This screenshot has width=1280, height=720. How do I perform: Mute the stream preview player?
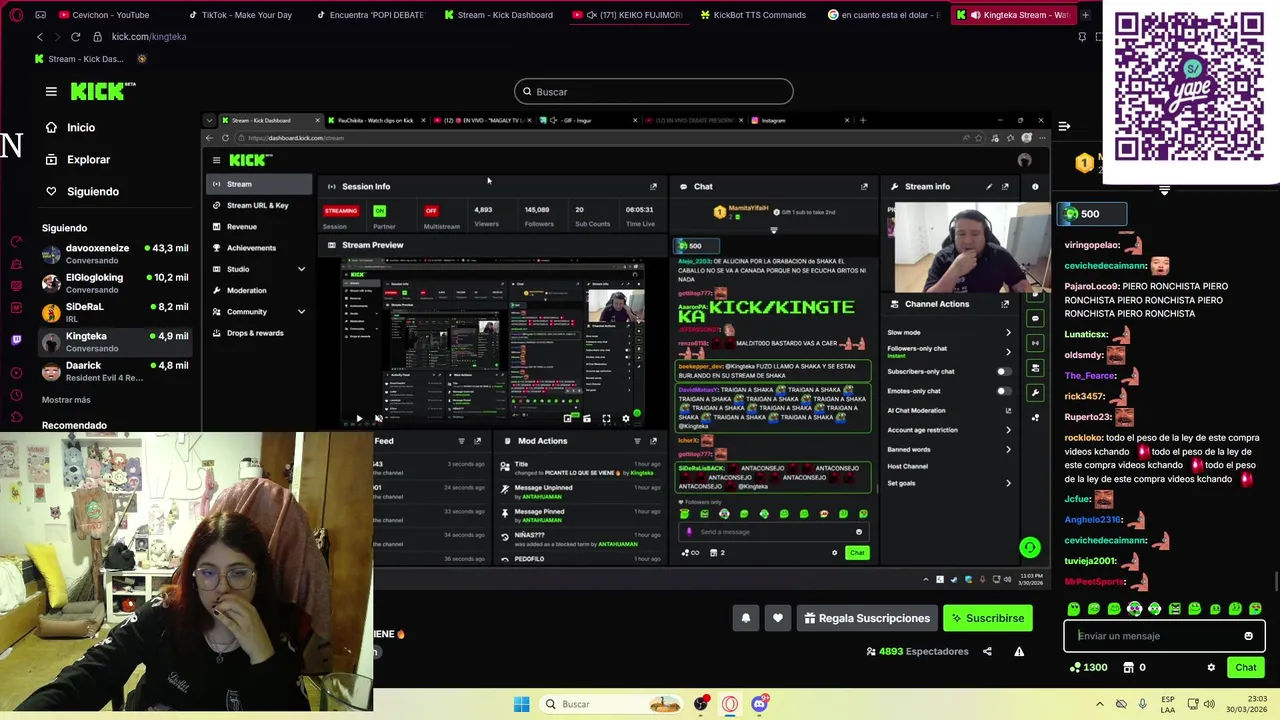[378, 418]
